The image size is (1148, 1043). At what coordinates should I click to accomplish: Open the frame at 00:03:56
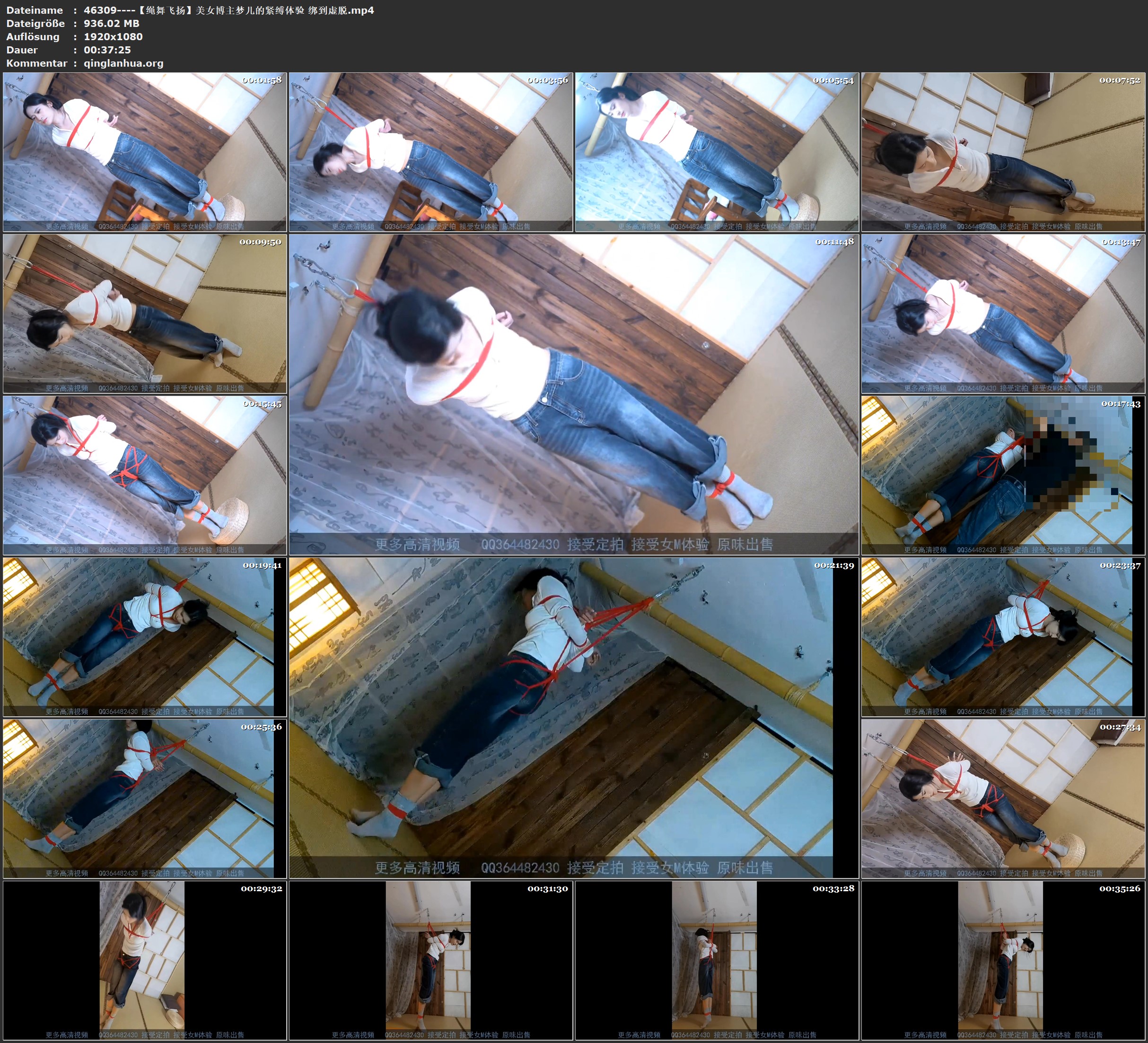coord(430,151)
